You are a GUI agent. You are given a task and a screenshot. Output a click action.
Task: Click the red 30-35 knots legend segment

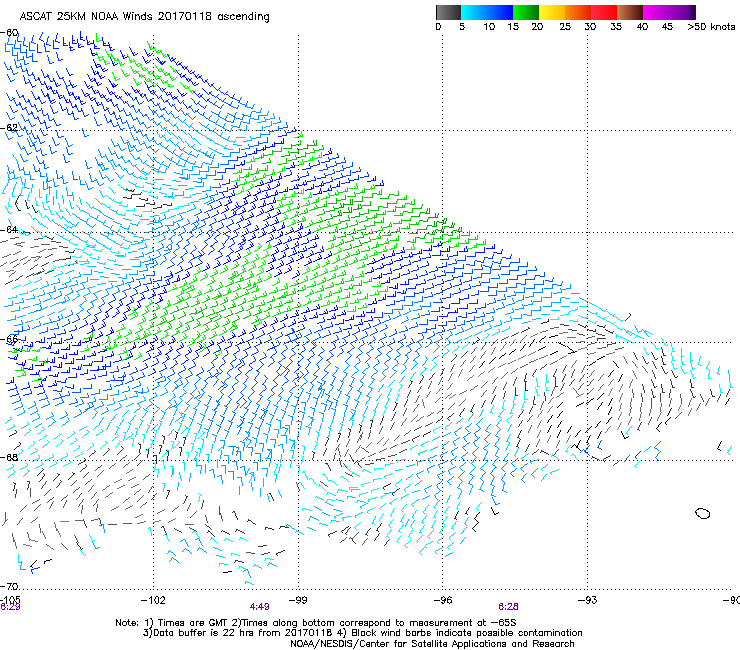coord(604,12)
